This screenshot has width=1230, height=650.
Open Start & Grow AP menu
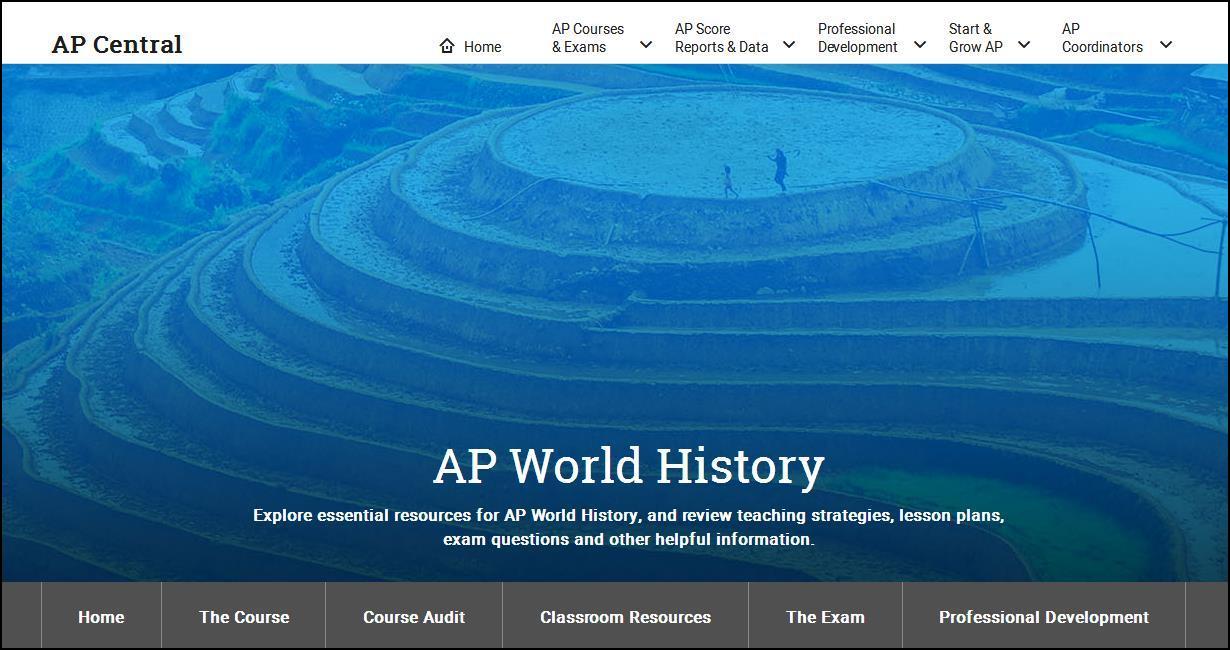(x=976, y=38)
